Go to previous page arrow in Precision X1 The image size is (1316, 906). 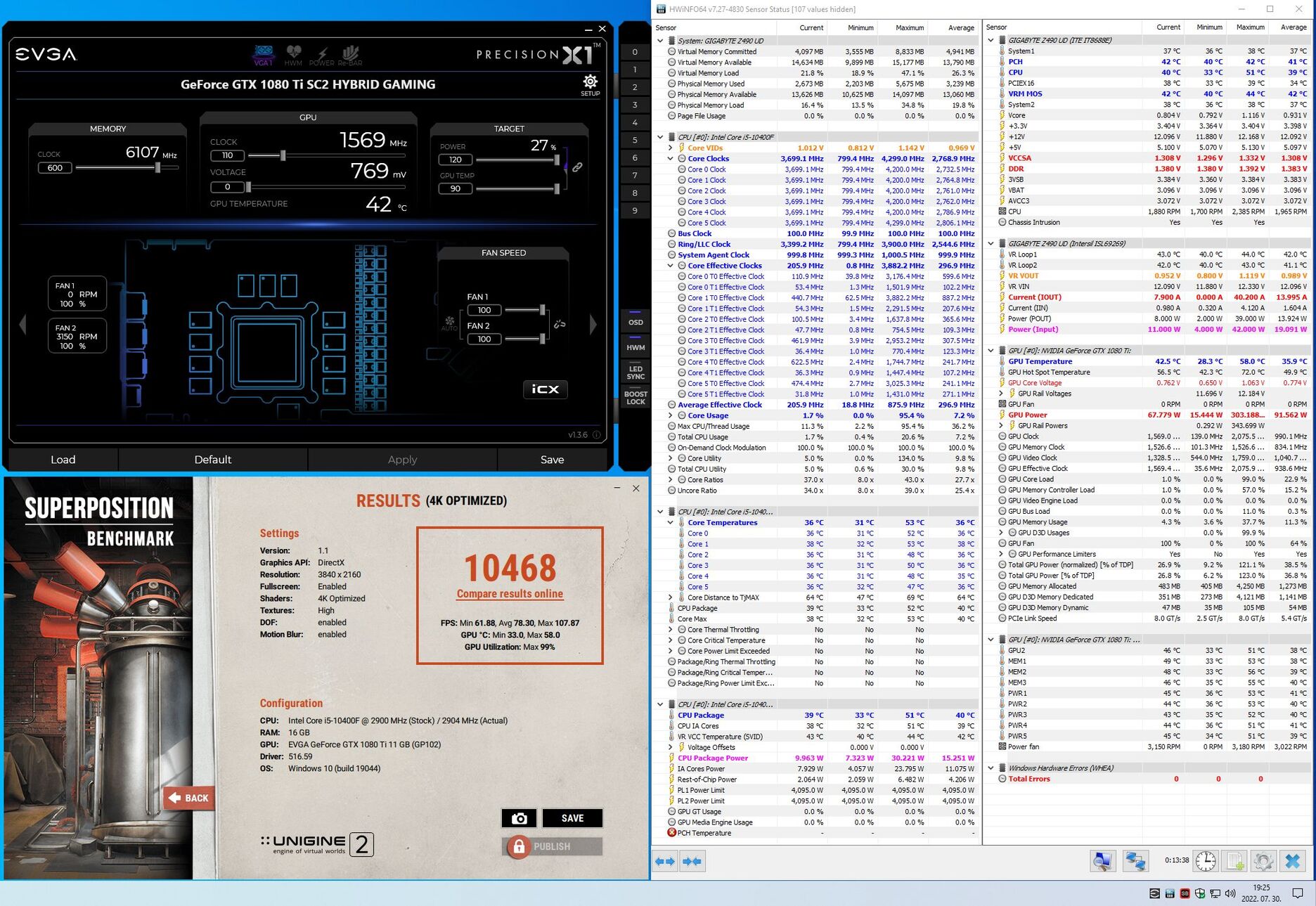point(22,324)
